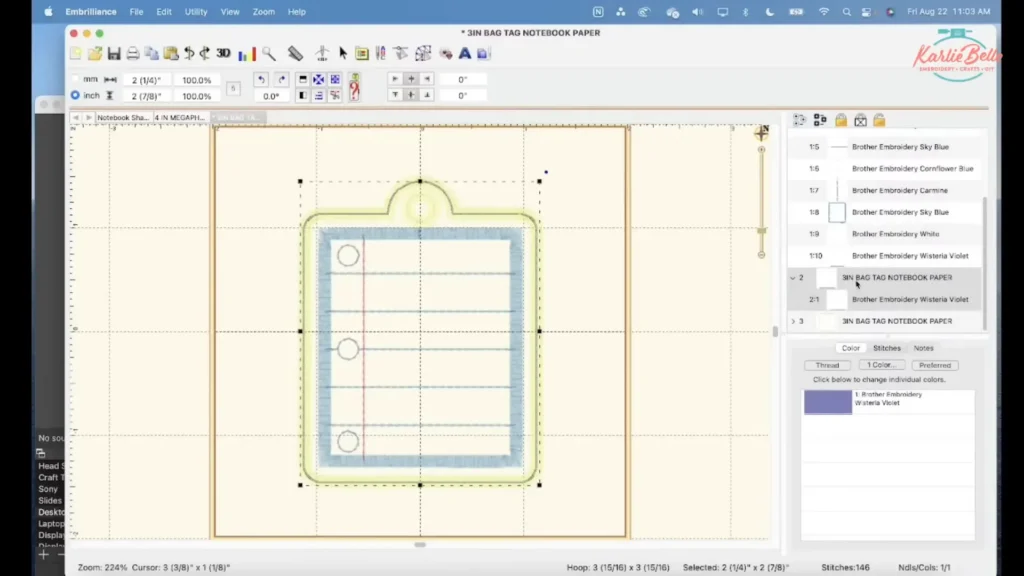Click the rotate left arrow icon
1024x576 pixels.
(x=262, y=79)
